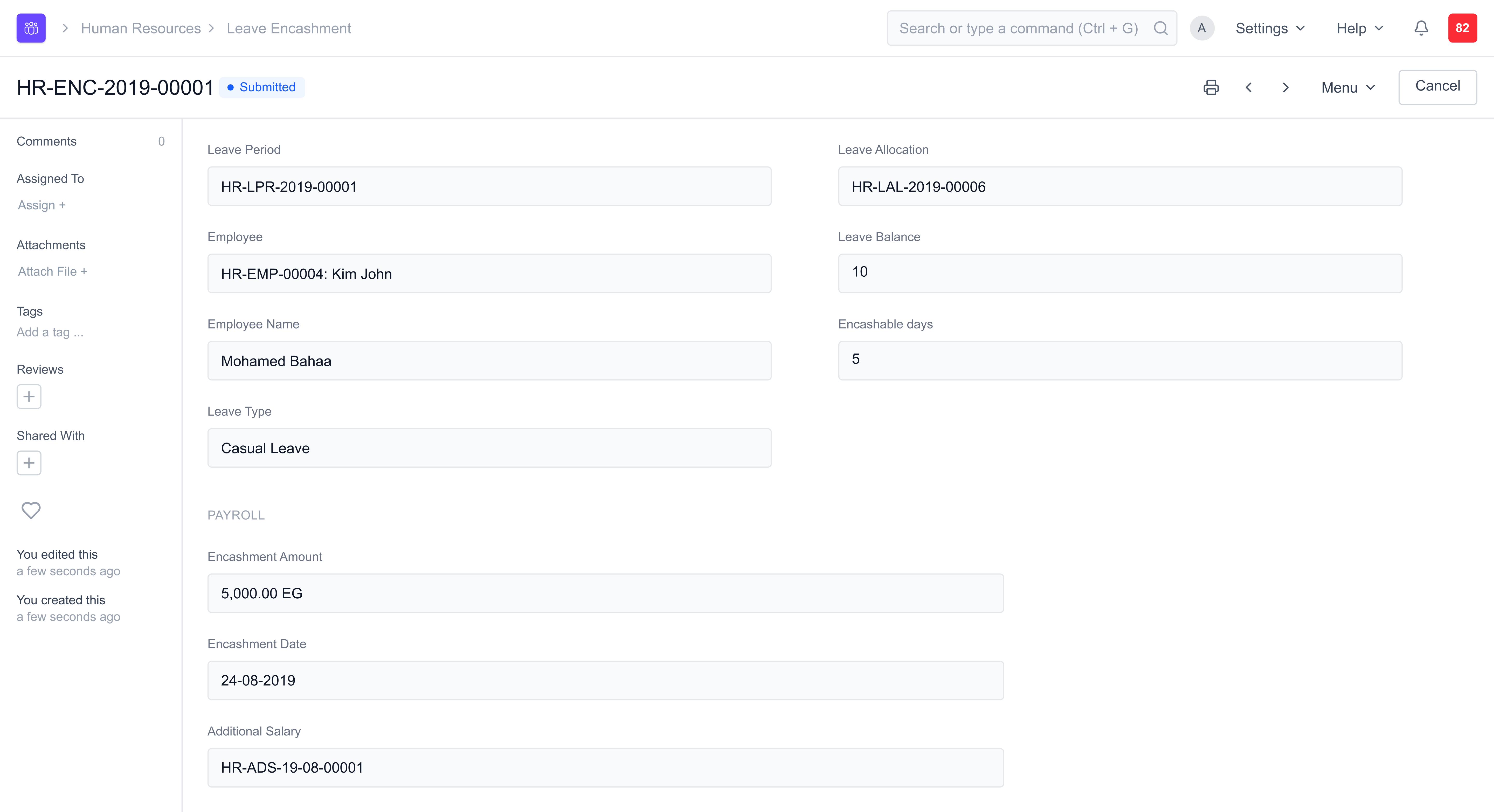This screenshot has height=812, width=1494.
Task: Expand the Settings dropdown
Action: (x=1270, y=29)
